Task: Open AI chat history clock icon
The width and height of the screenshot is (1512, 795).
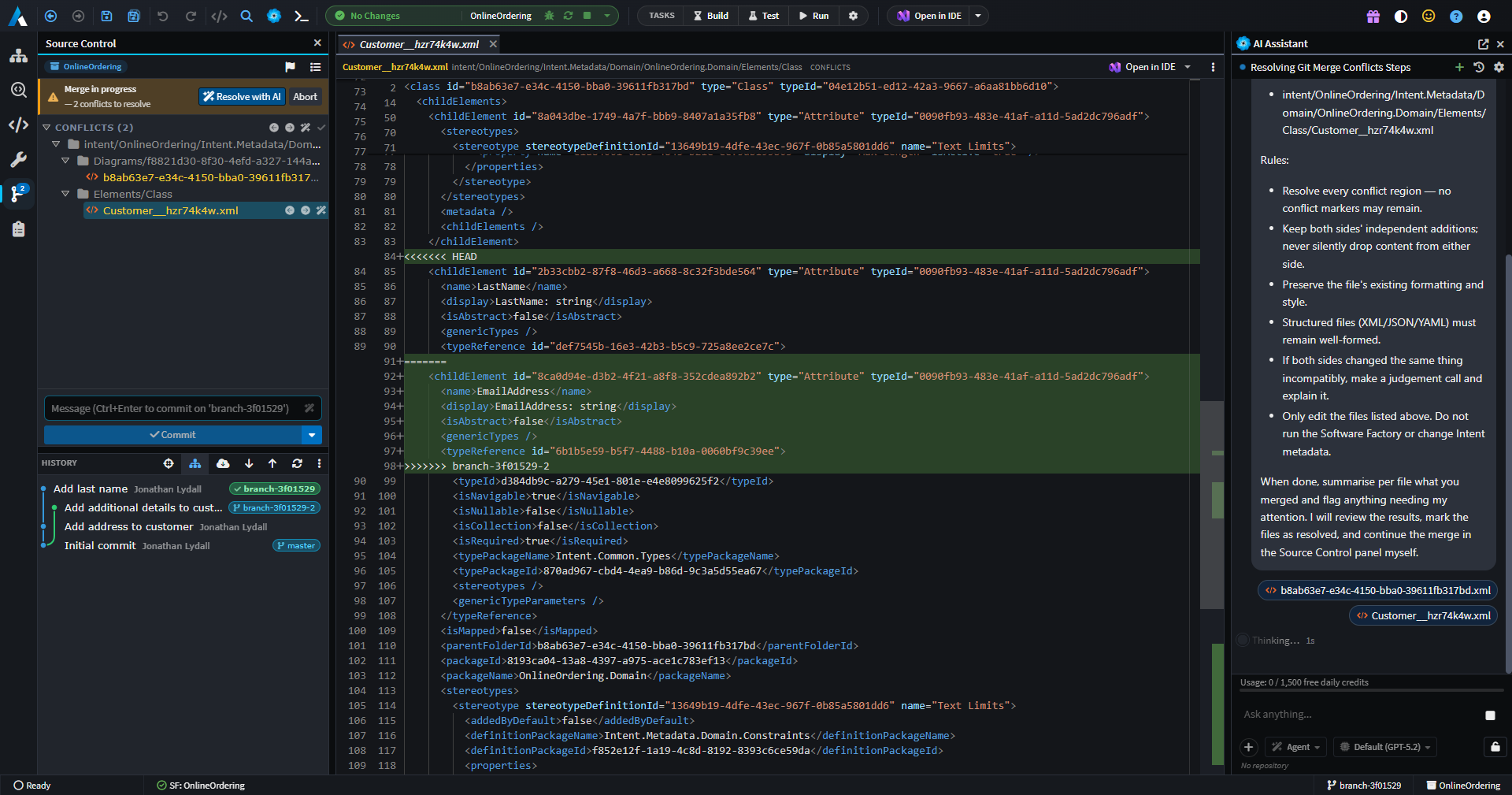Action: (x=1479, y=67)
